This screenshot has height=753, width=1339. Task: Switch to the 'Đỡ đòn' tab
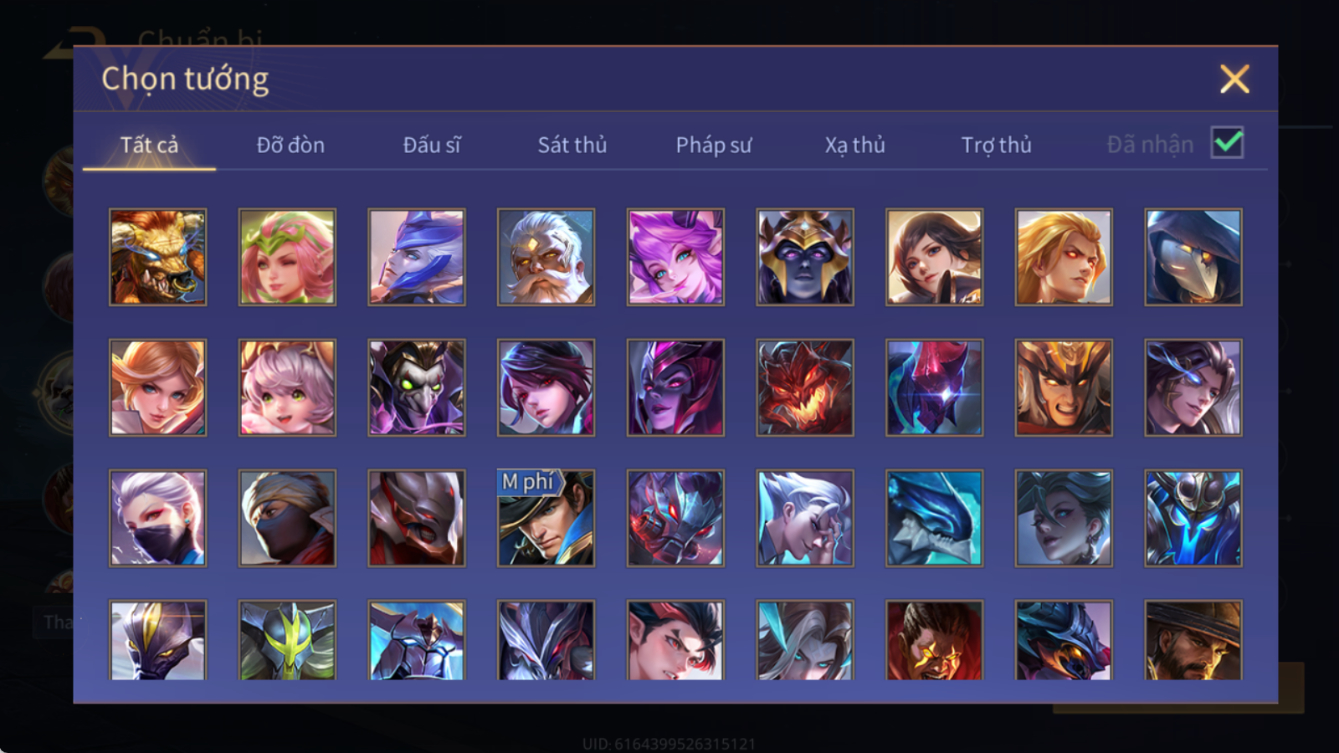click(x=291, y=145)
